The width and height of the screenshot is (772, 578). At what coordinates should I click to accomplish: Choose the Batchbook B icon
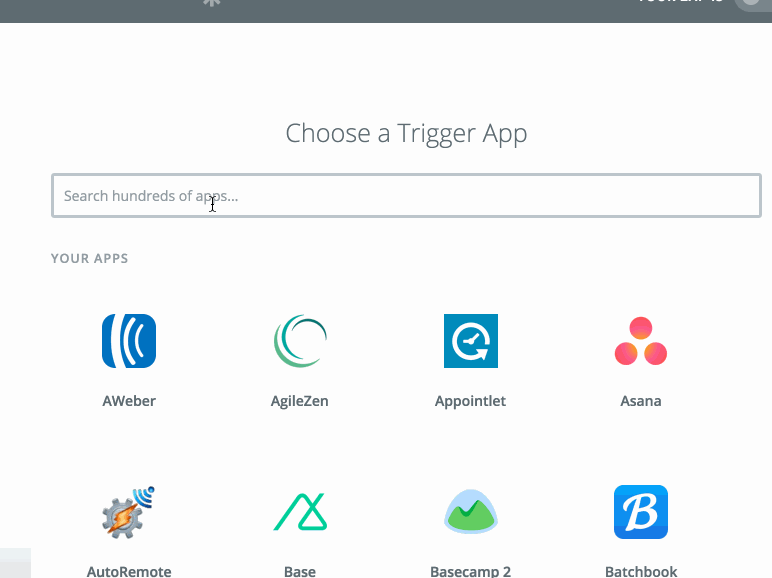tap(641, 512)
